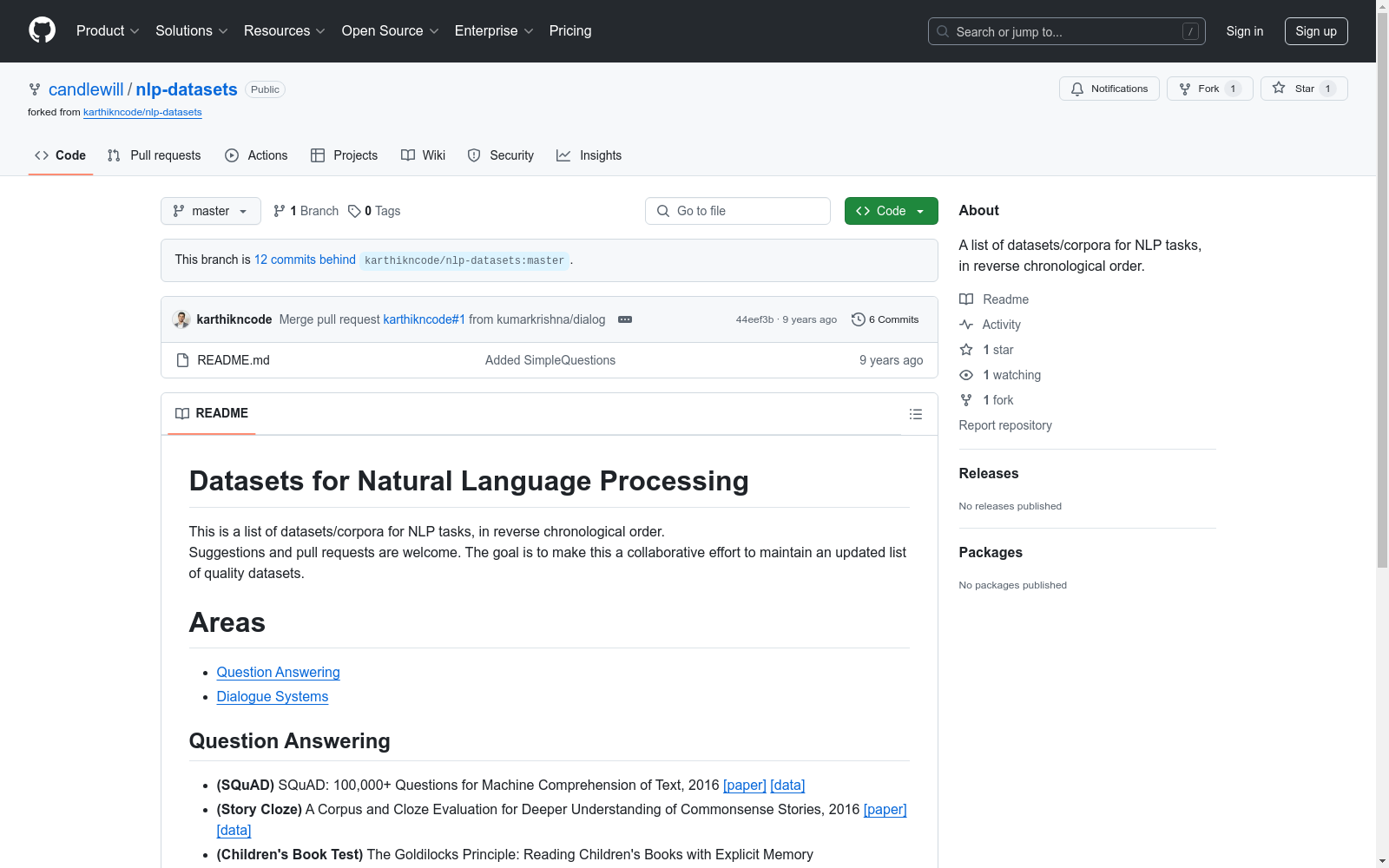Image resolution: width=1389 pixels, height=868 pixels.
Task: Switch to the Wiki tab
Action: (424, 155)
